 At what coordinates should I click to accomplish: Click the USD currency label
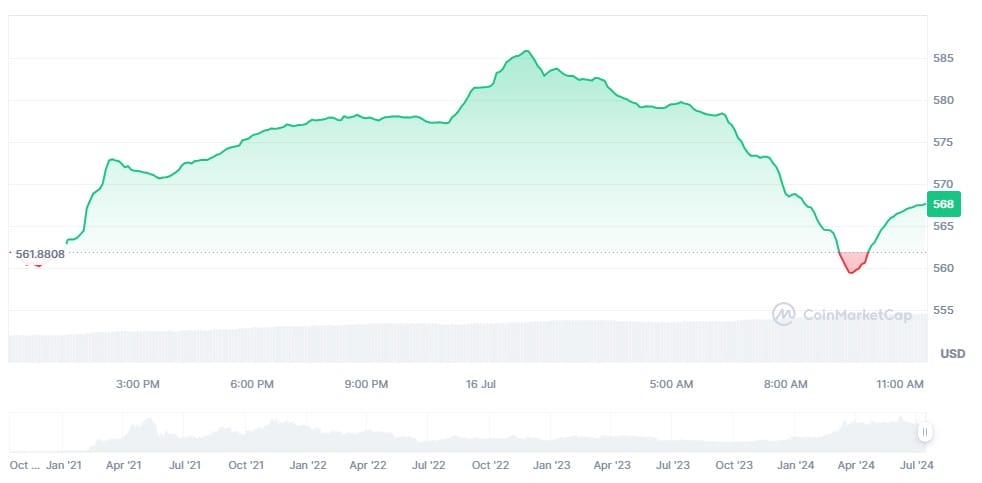pyautogui.click(x=953, y=353)
